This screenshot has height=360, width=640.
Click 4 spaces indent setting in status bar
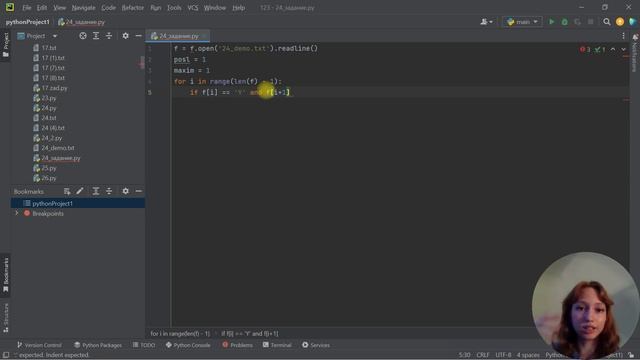528,355
